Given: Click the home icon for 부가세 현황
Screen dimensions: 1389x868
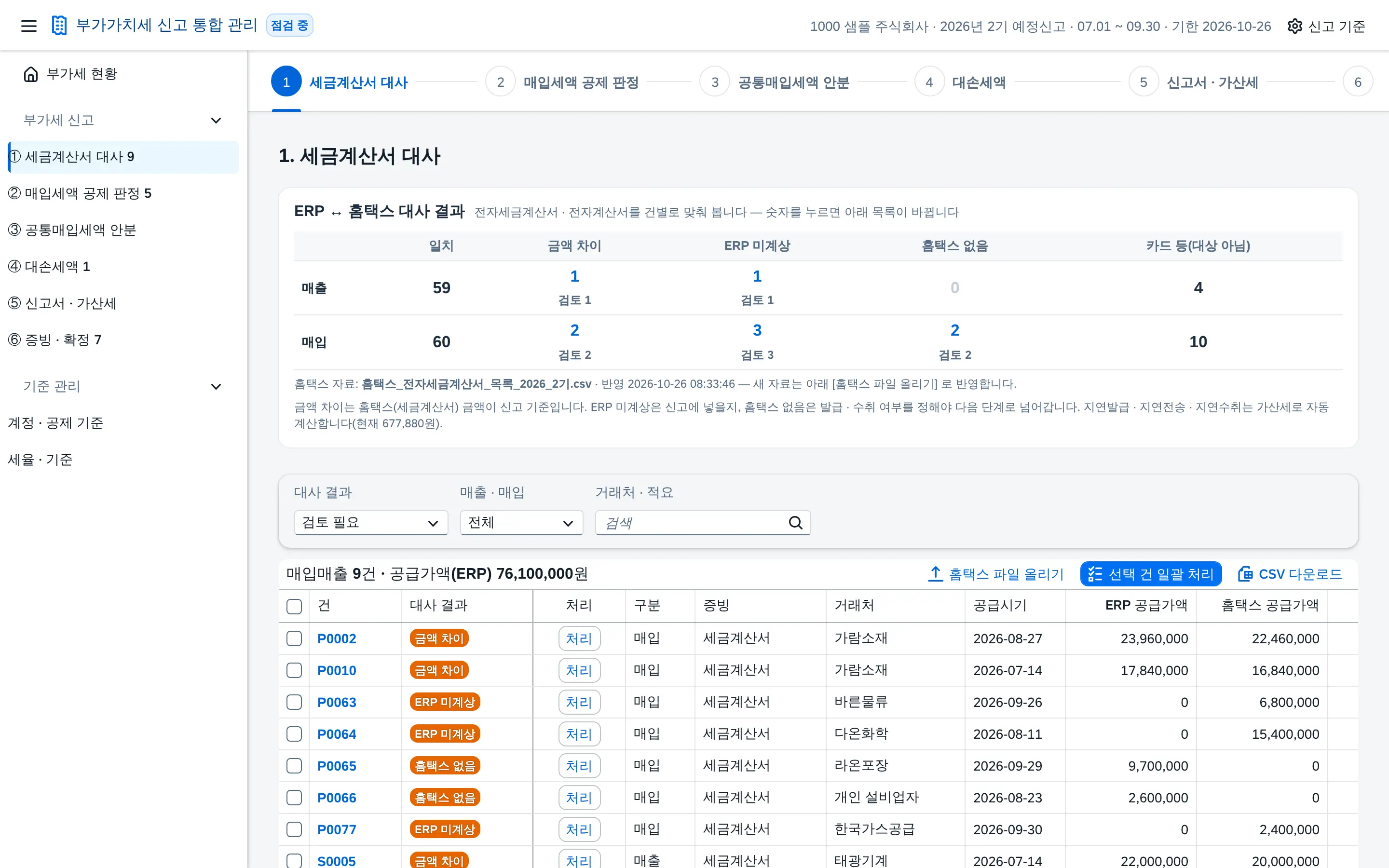Looking at the screenshot, I should (31, 74).
